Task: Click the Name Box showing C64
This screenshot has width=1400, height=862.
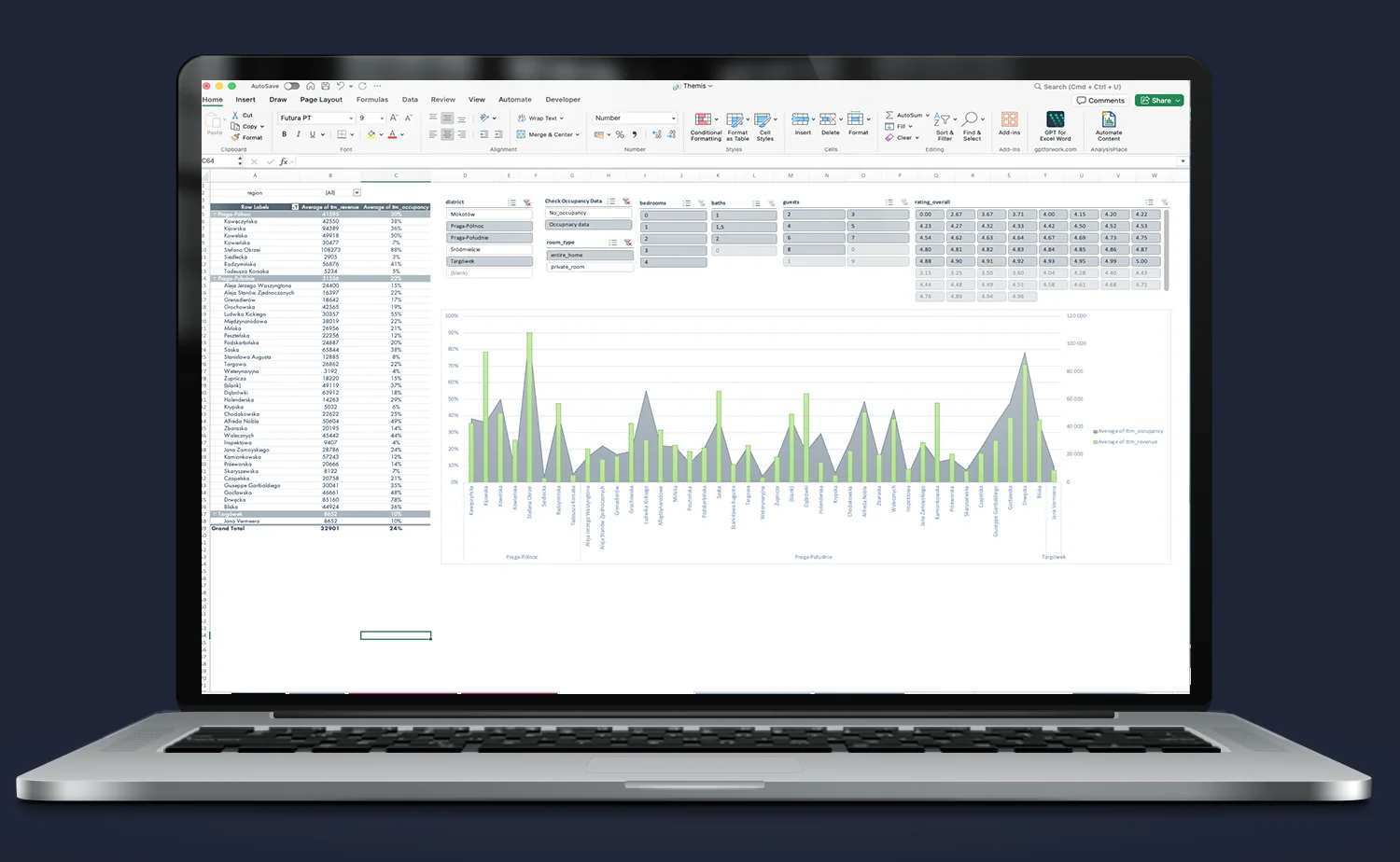Action: pos(220,161)
